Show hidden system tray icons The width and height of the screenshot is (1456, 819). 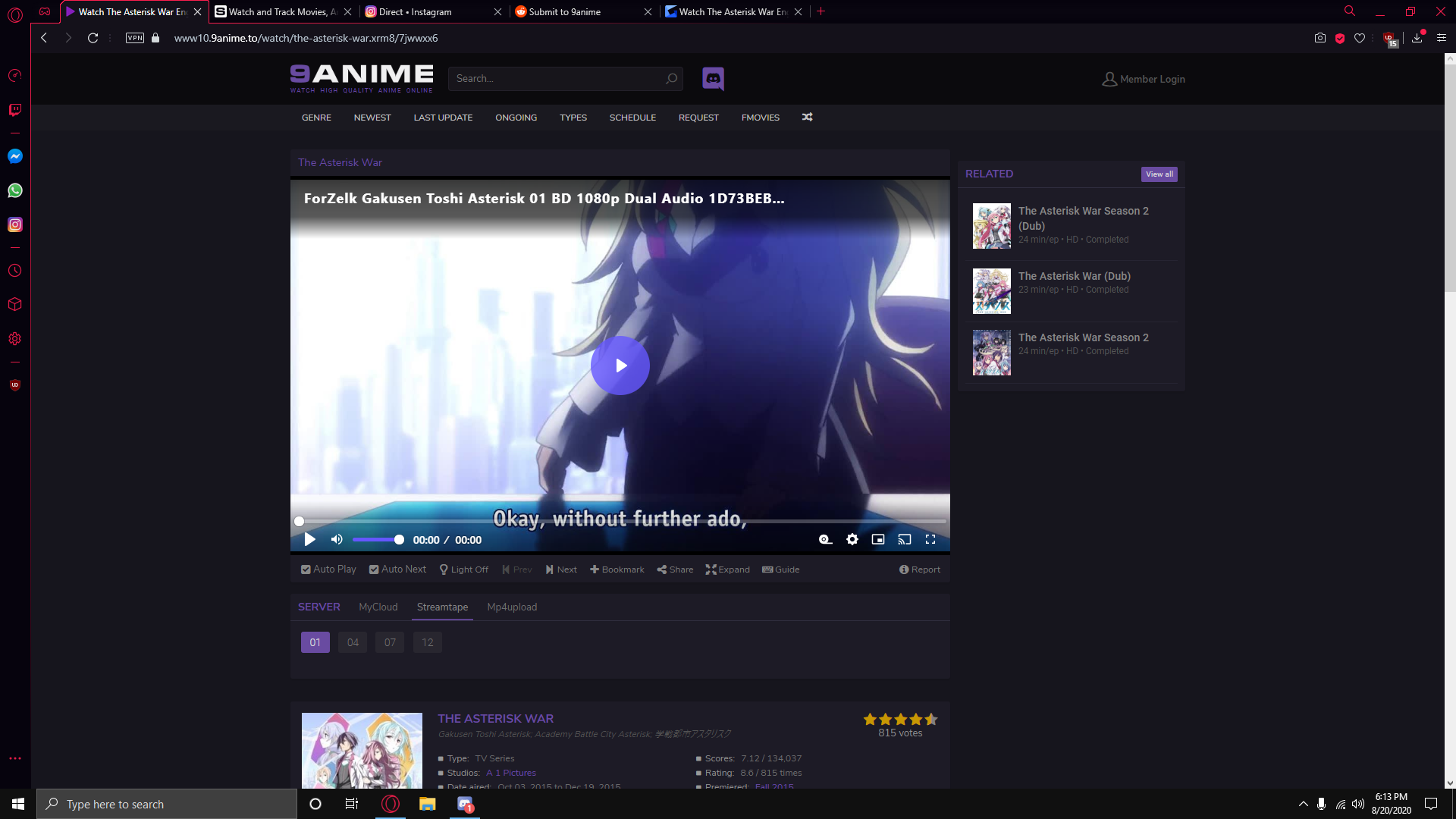coord(1303,804)
